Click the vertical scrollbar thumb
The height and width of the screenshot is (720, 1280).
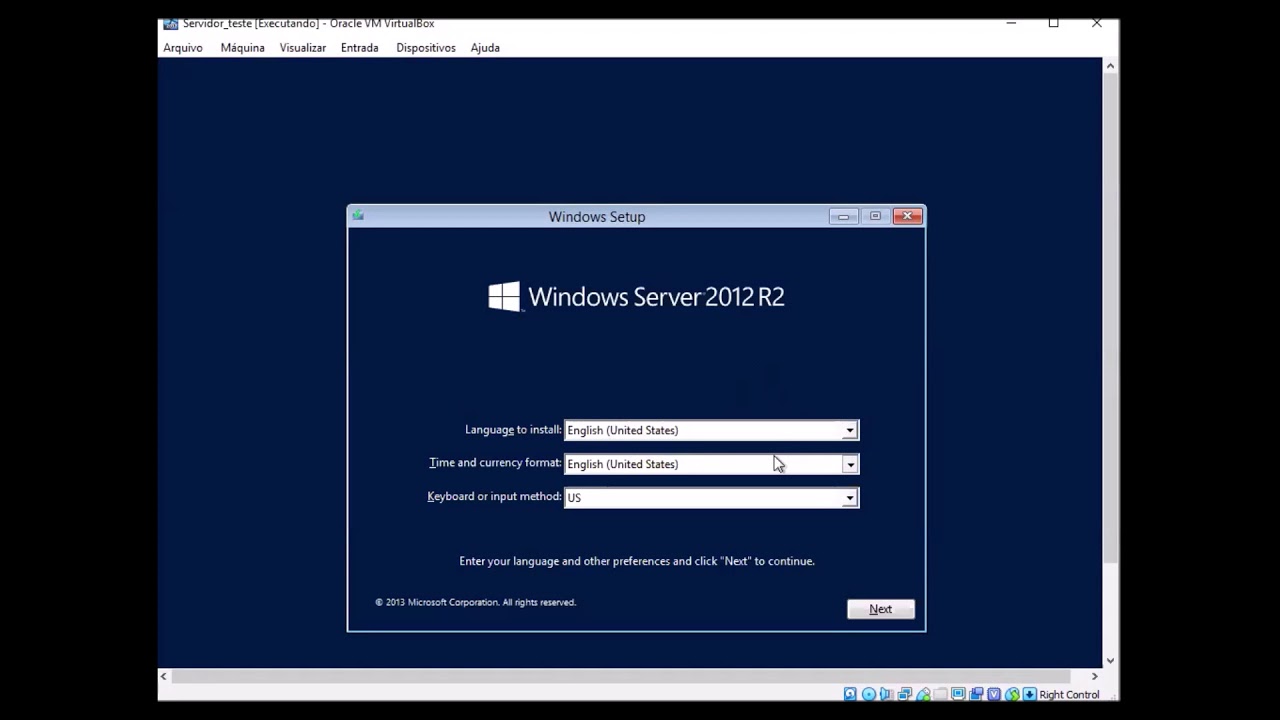1110,317
